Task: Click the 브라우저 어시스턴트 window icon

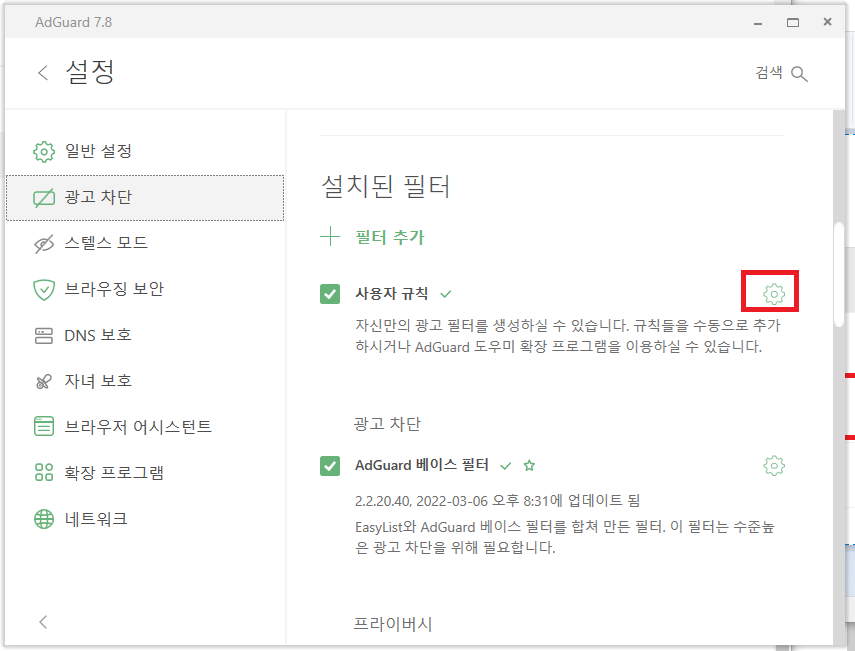Action: [x=44, y=426]
